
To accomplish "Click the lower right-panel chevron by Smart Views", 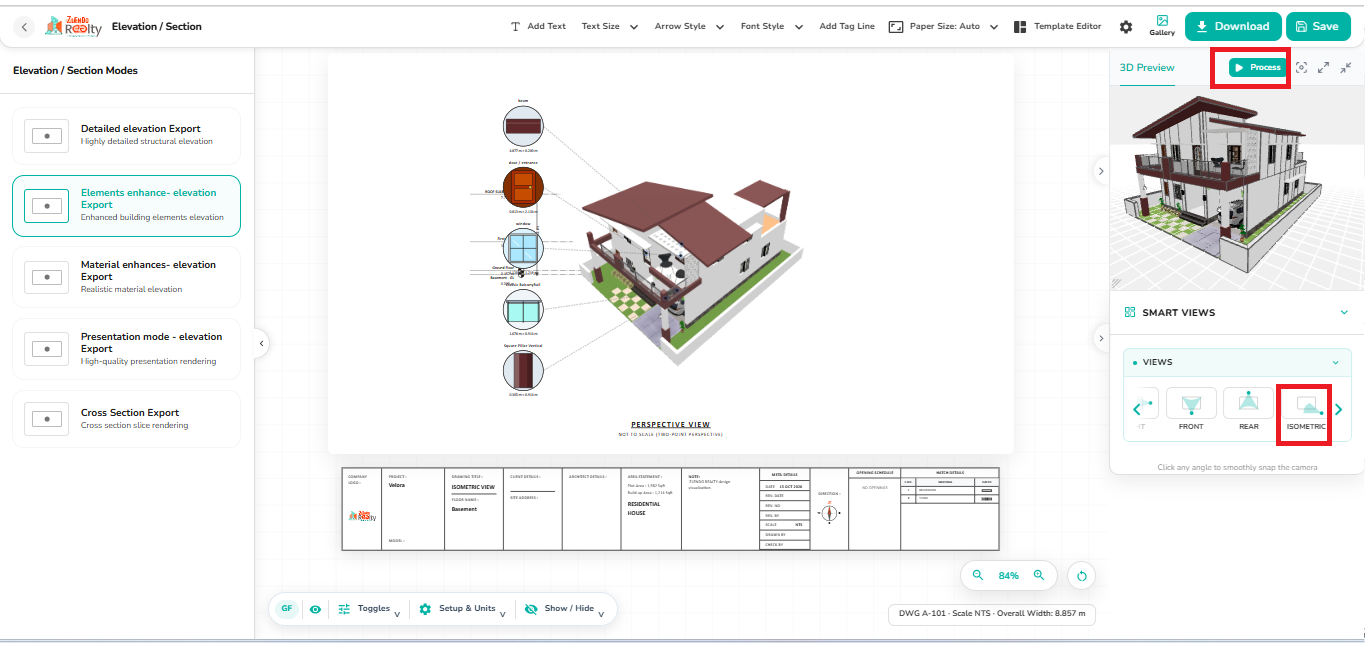I will (1101, 337).
